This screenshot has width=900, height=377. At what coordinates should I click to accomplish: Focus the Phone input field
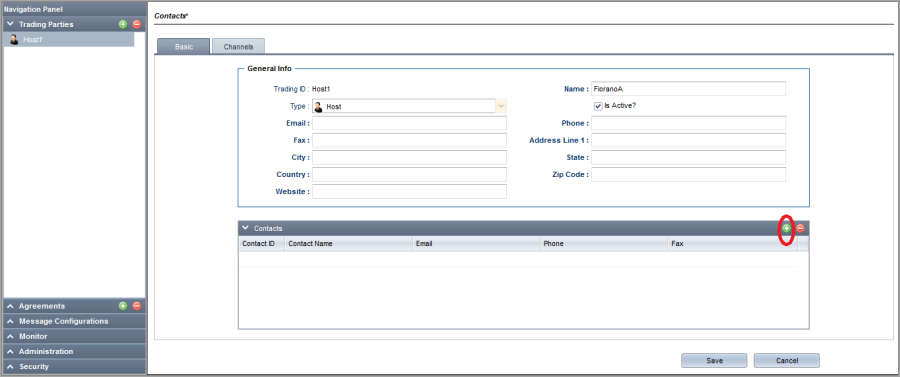pos(688,123)
